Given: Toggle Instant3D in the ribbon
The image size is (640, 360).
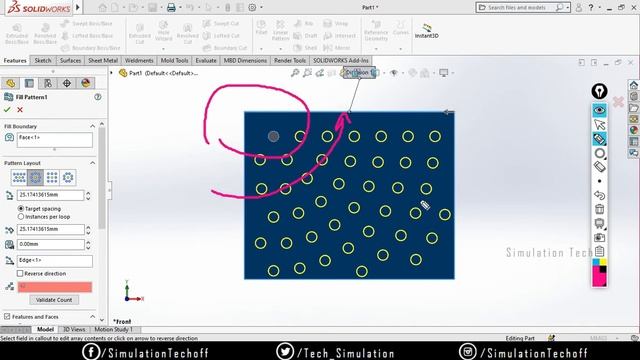Looking at the screenshot, I should (x=427, y=31).
